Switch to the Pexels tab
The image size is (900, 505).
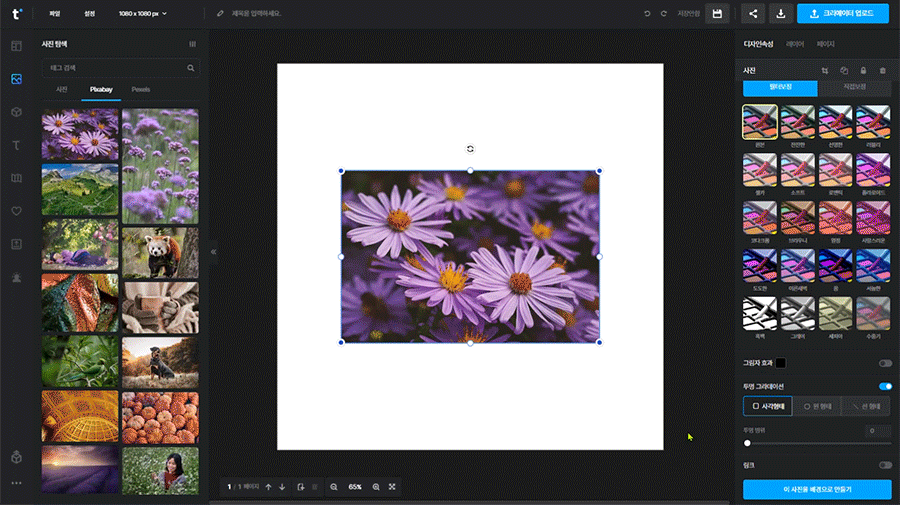click(x=141, y=89)
